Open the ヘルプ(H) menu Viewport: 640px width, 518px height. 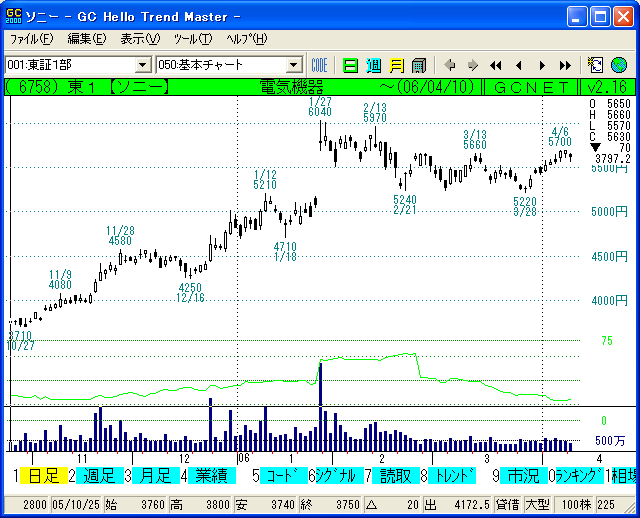tap(247, 39)
